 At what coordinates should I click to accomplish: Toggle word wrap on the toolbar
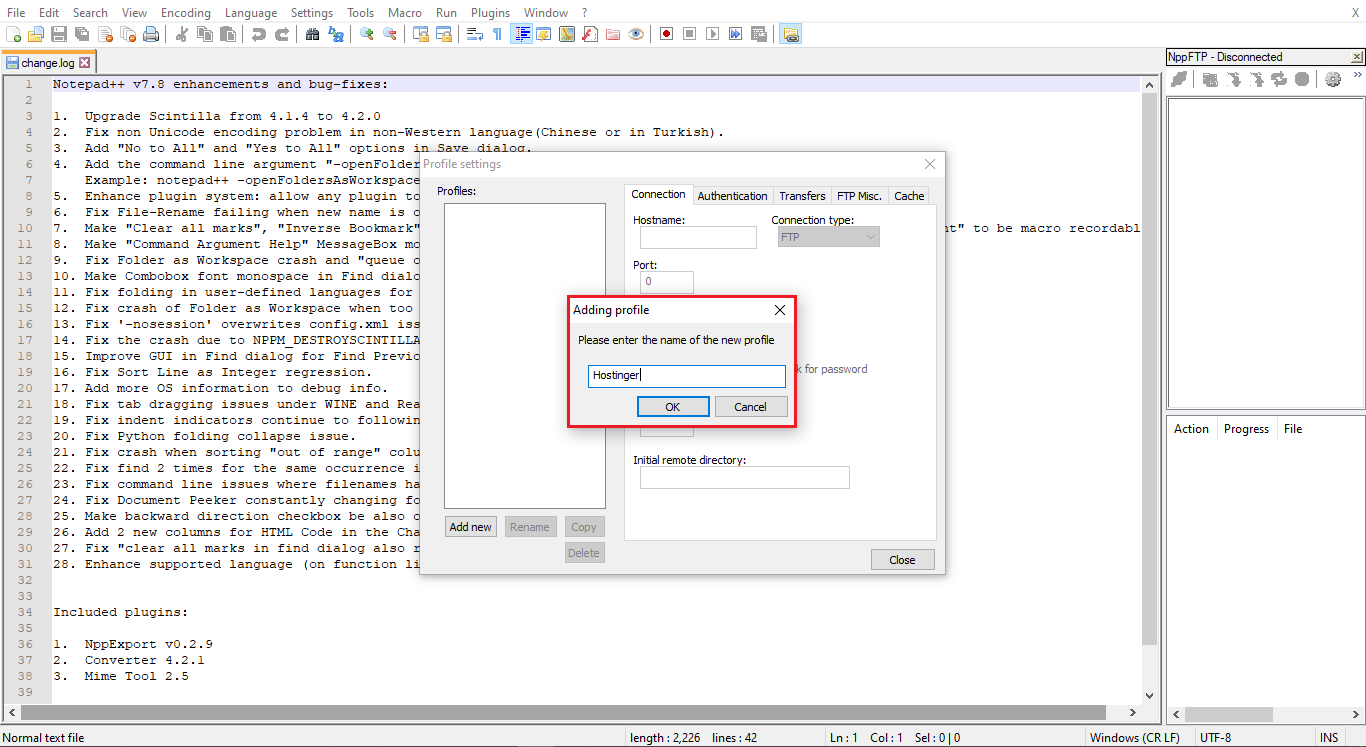(x=473, y=33)
